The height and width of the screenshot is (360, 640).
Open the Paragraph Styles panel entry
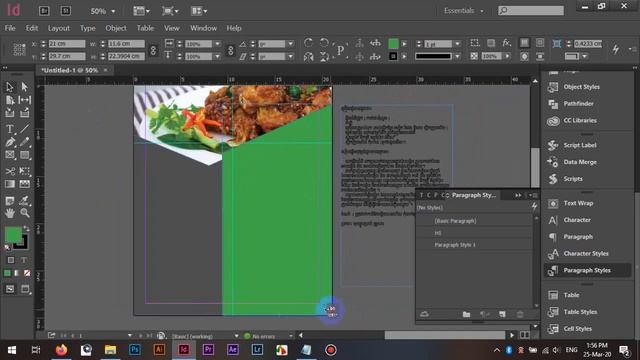(588, 270)
